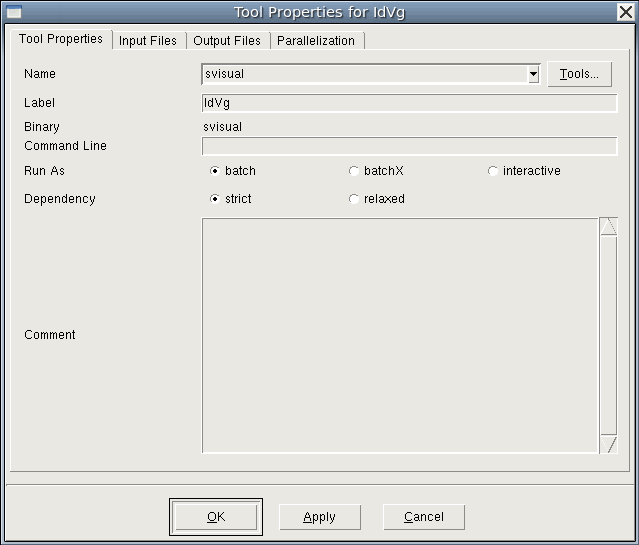Screen dimensions: 639x545
Task: Click the Binary value text svisual
Action: [223, 127]
